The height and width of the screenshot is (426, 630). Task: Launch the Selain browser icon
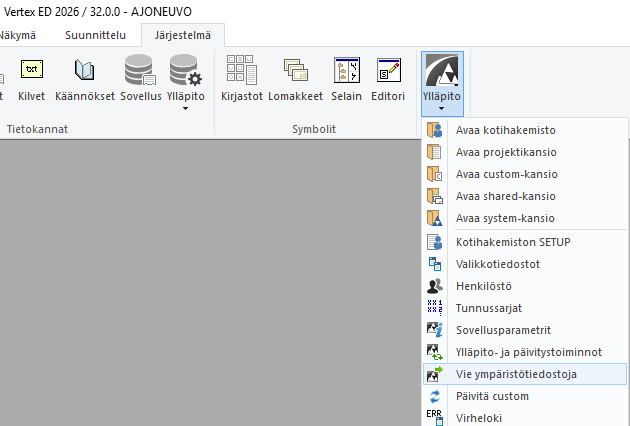(347, 70)
